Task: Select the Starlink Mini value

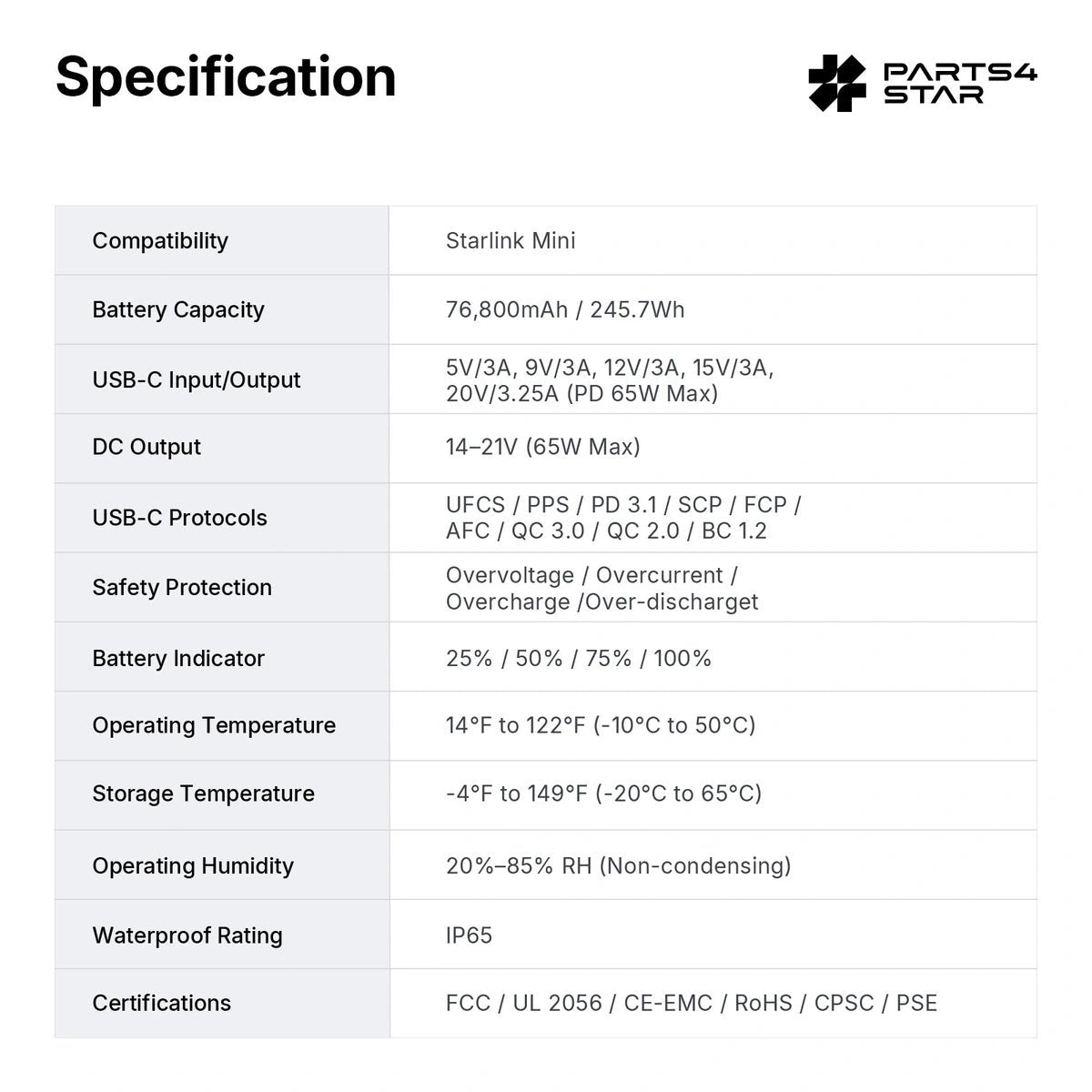Action: [511, 240]
